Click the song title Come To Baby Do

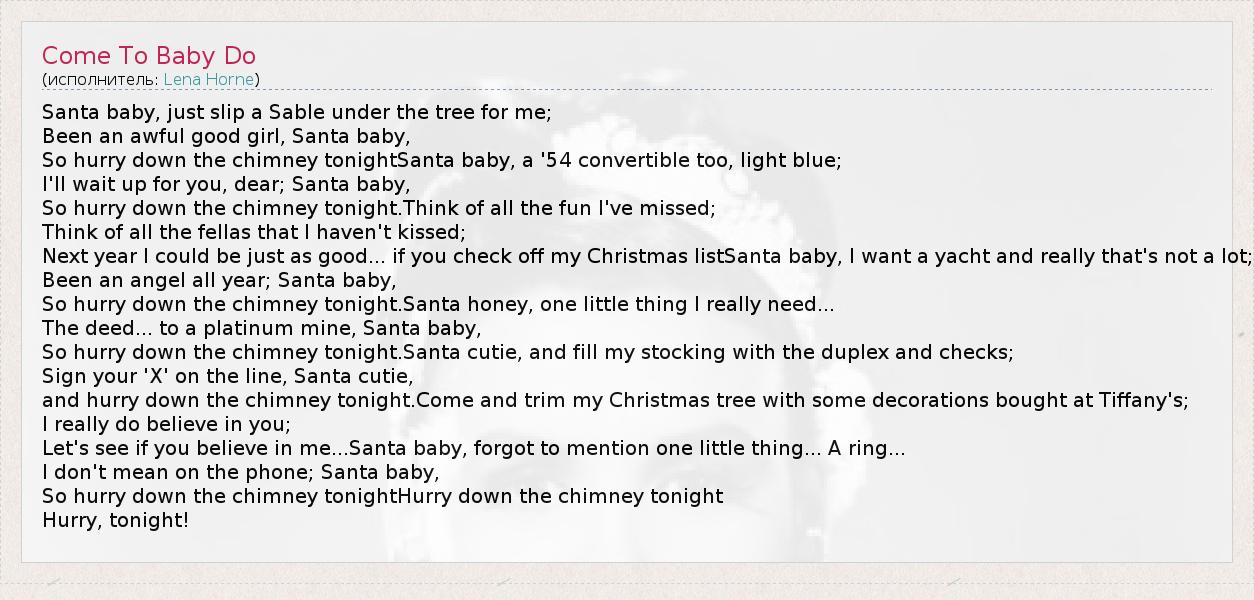coord(149,56)
